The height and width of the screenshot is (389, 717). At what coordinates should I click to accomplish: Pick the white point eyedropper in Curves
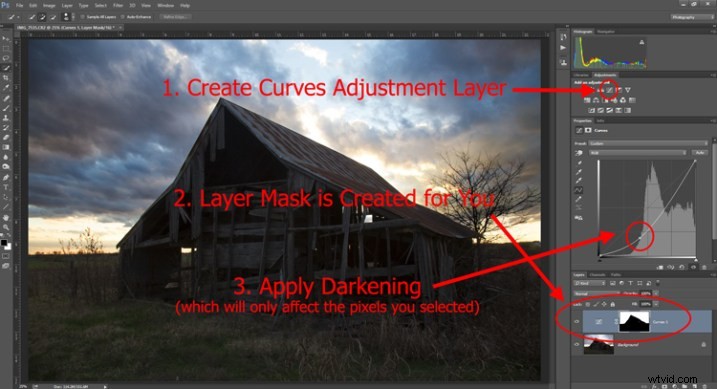(x=579, y=181)
